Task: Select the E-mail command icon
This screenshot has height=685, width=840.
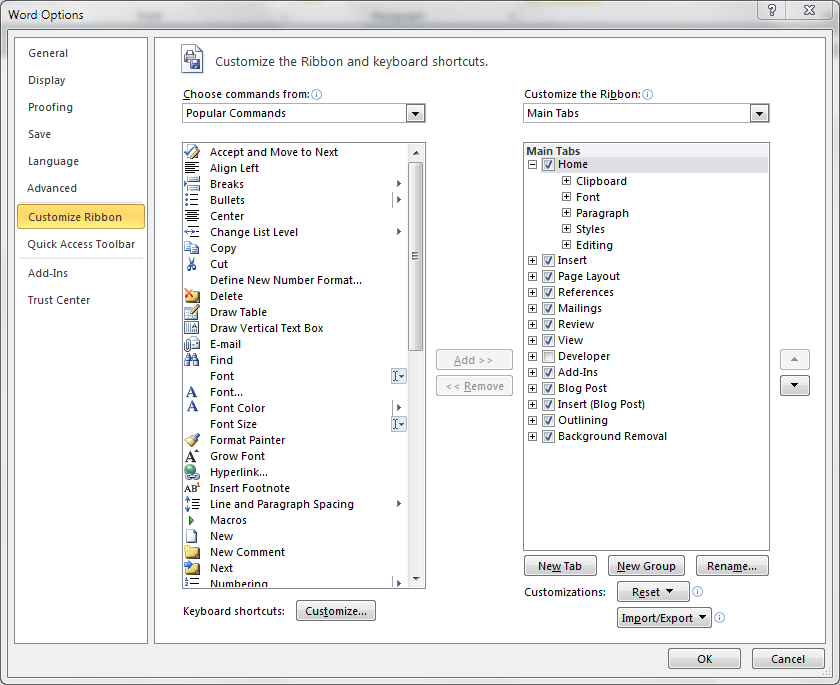Action: pyautogui.click(x=194, y=344)
